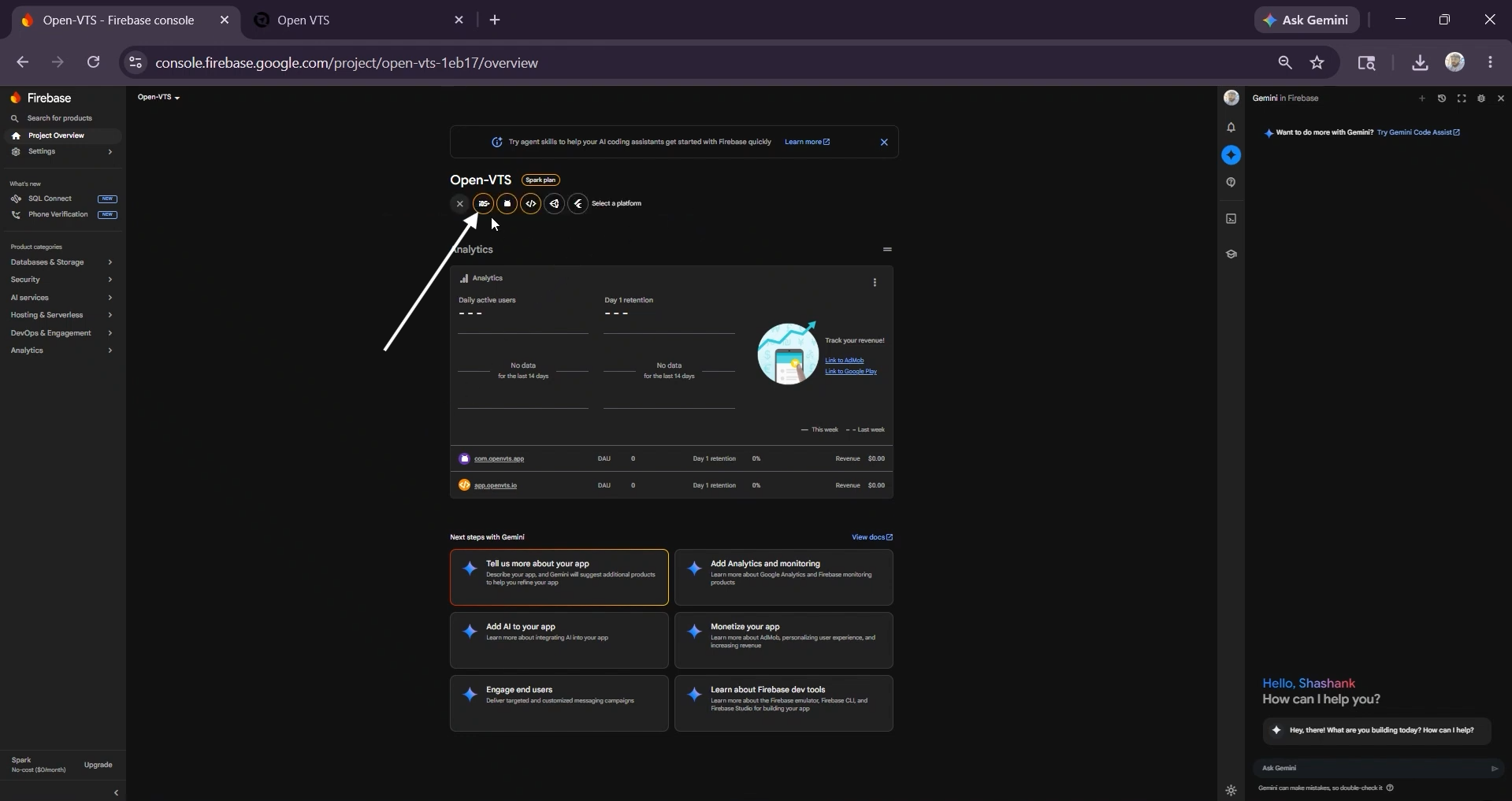Expand Hosting & Serverless category
This screenshot has width=1512, height=801.
[x=61, y=315]
